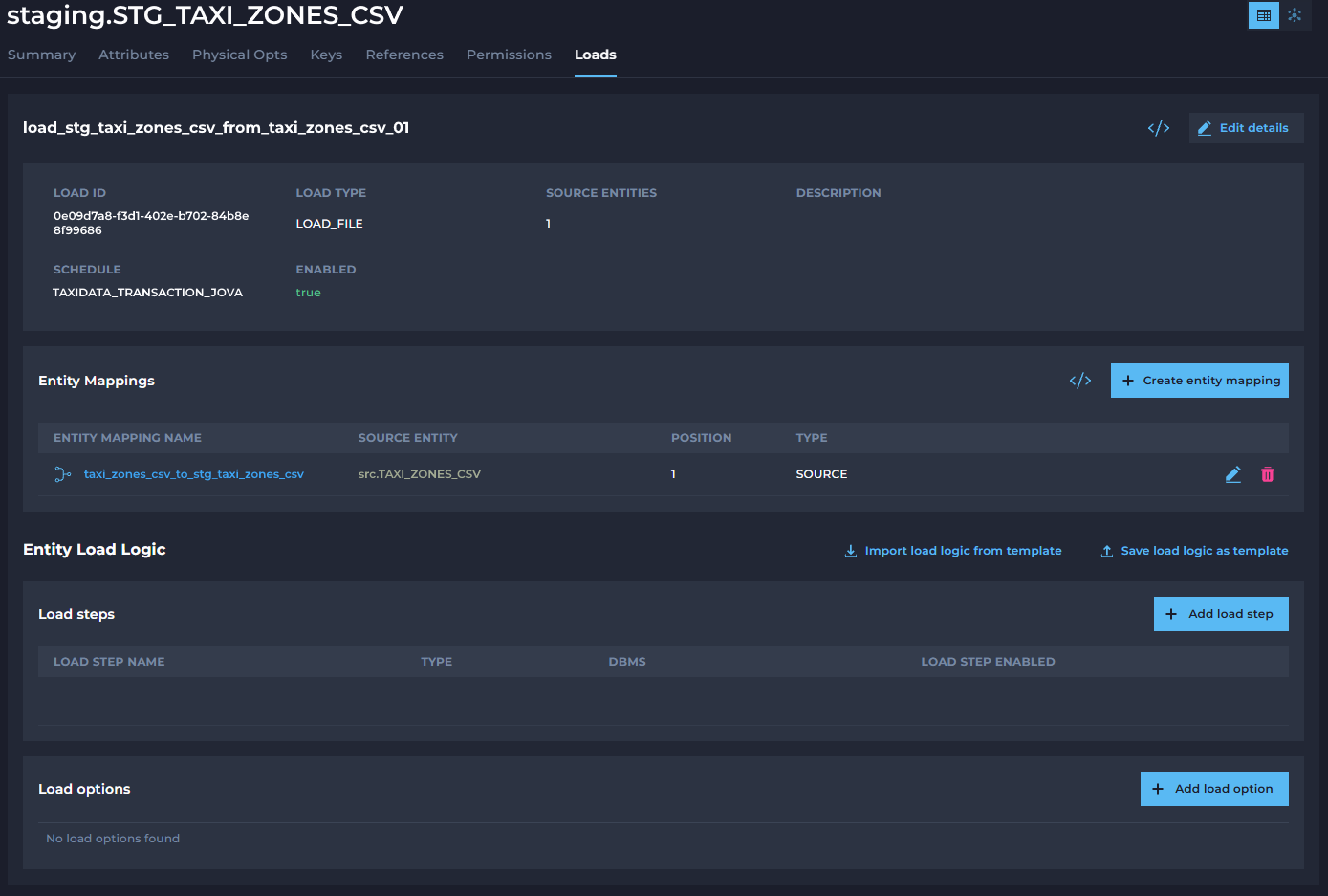Click the load name load_stg_taxi_zones_csv_from_taxi_zones_csv_01

(216, 128)
